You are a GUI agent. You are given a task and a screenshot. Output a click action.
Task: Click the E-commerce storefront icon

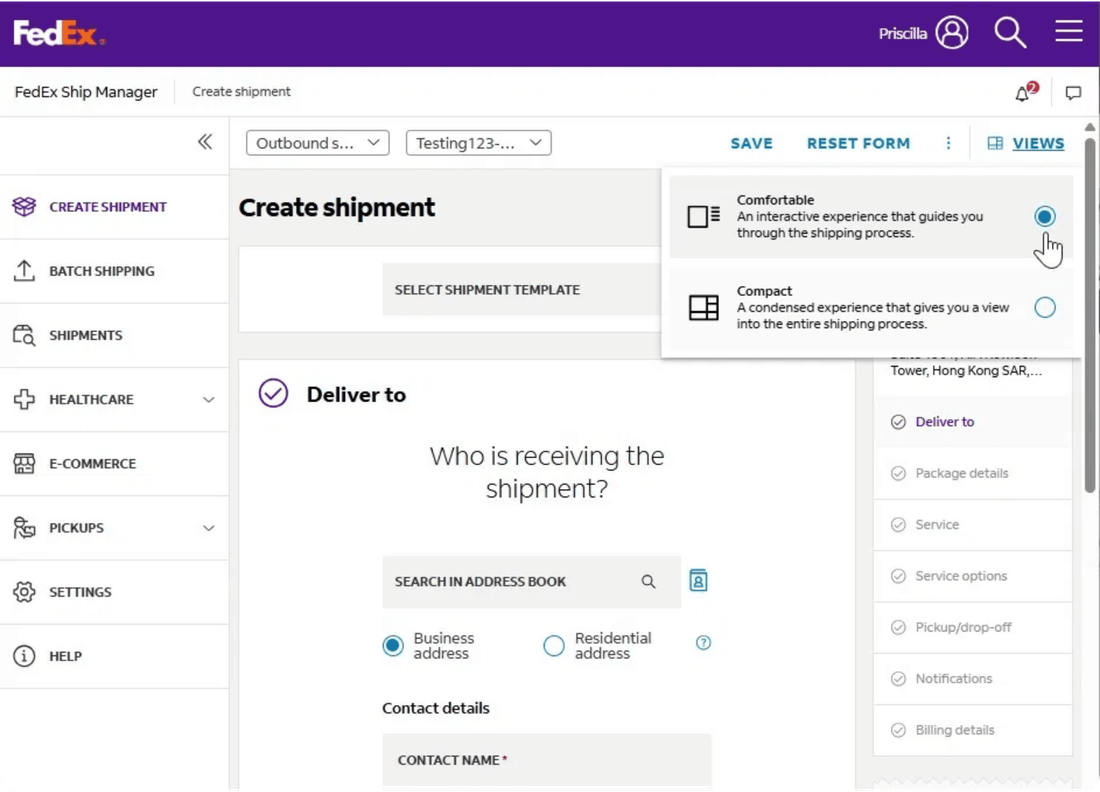(24, 463)
